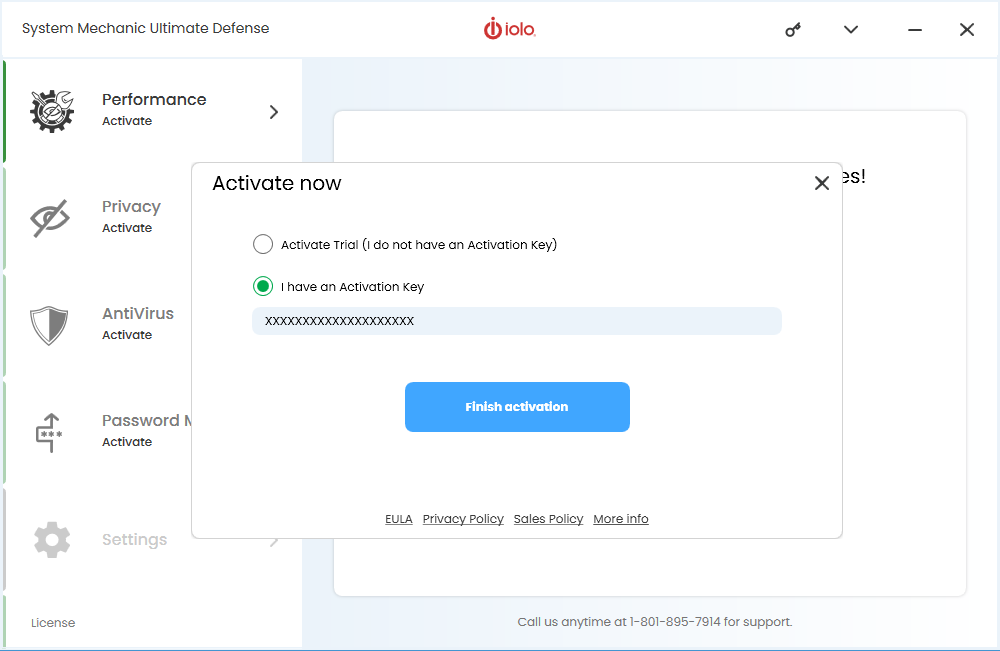Open the Sales Policy link

548,519
